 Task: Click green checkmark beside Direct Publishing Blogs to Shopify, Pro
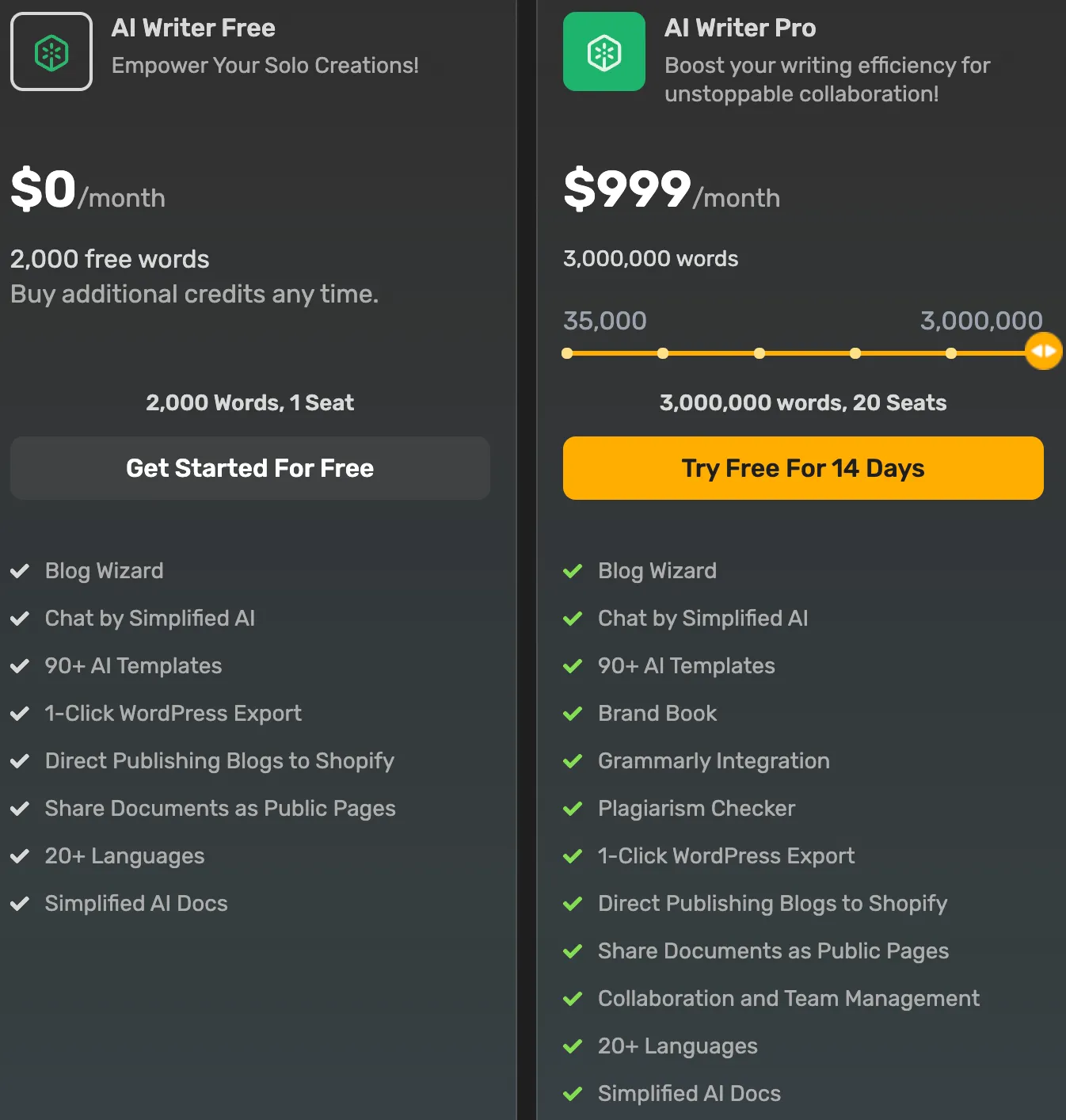(x=573, y=903)
